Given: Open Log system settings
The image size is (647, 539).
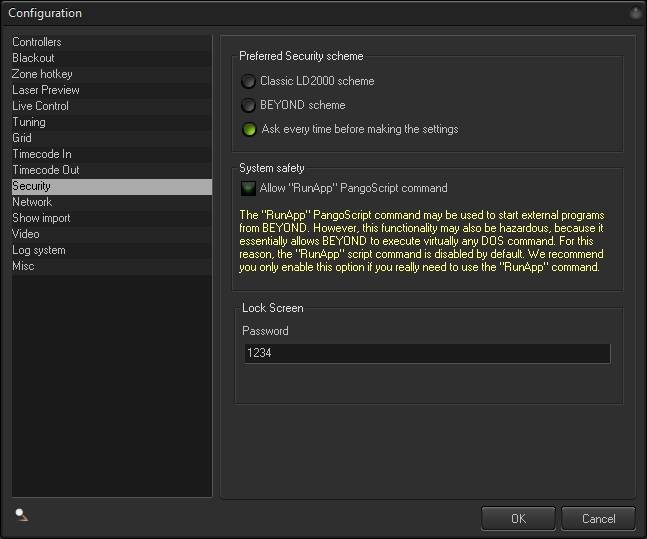Looking at the screenshot, I should coord(39,250).
